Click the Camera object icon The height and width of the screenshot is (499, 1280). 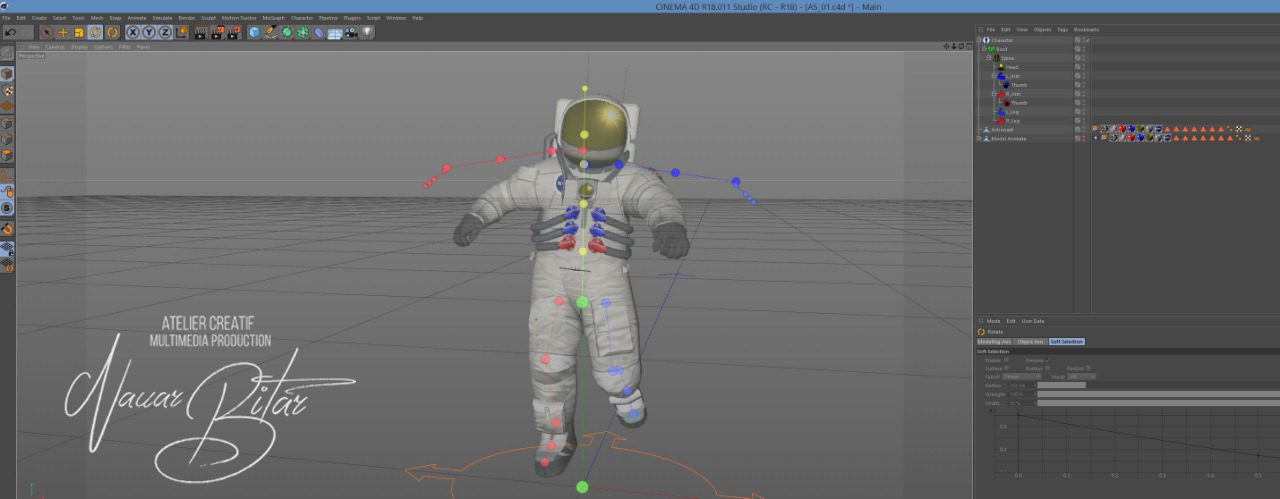pyautogui.click(x=352, y=32)
